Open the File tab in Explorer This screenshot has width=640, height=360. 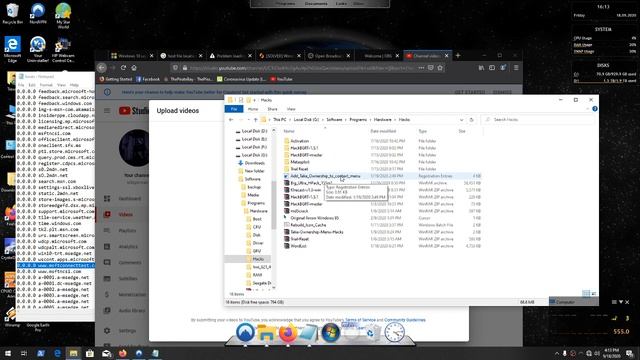(234, 109)
